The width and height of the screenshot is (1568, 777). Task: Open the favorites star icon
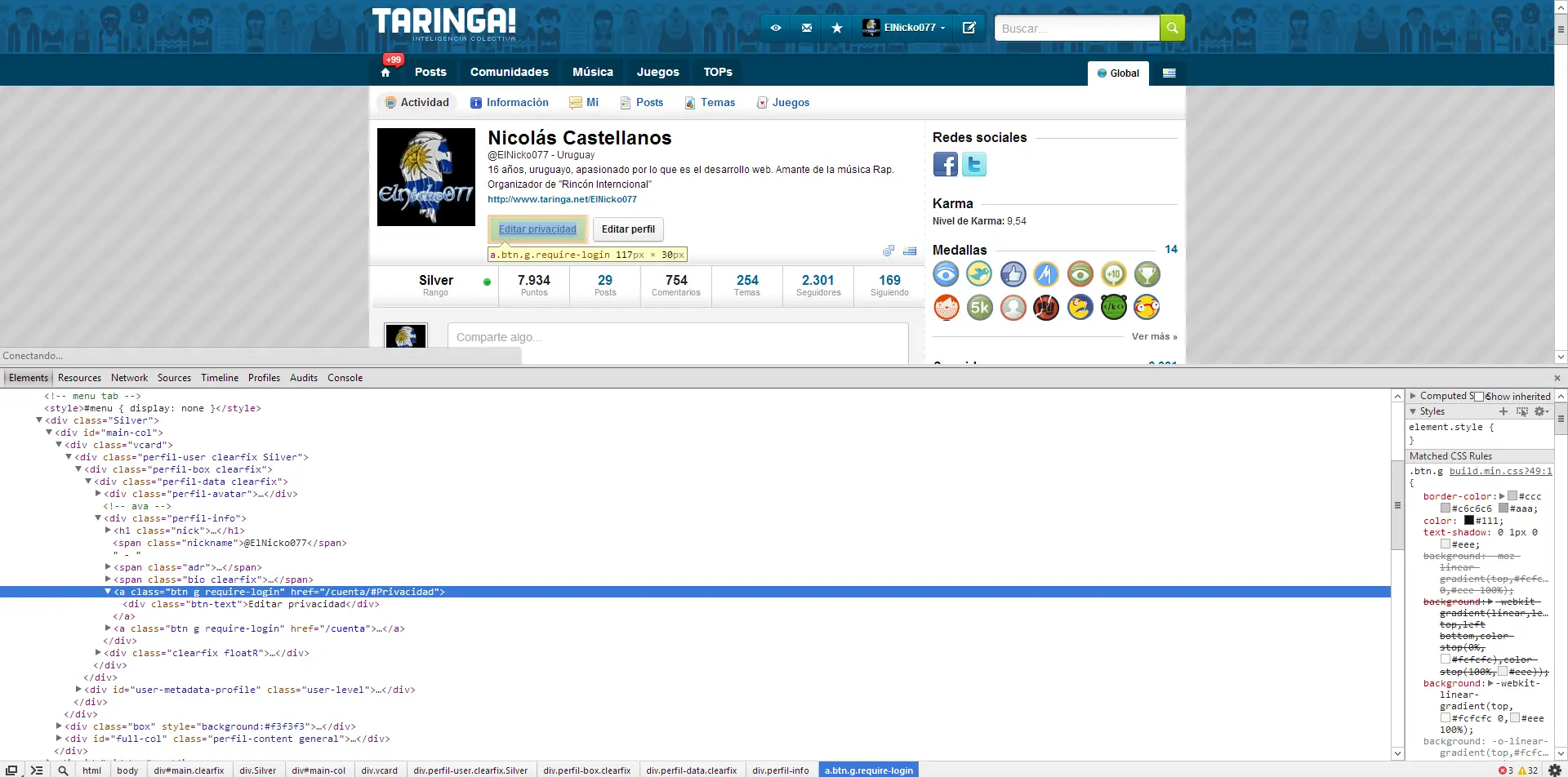[x=837, y=28]
